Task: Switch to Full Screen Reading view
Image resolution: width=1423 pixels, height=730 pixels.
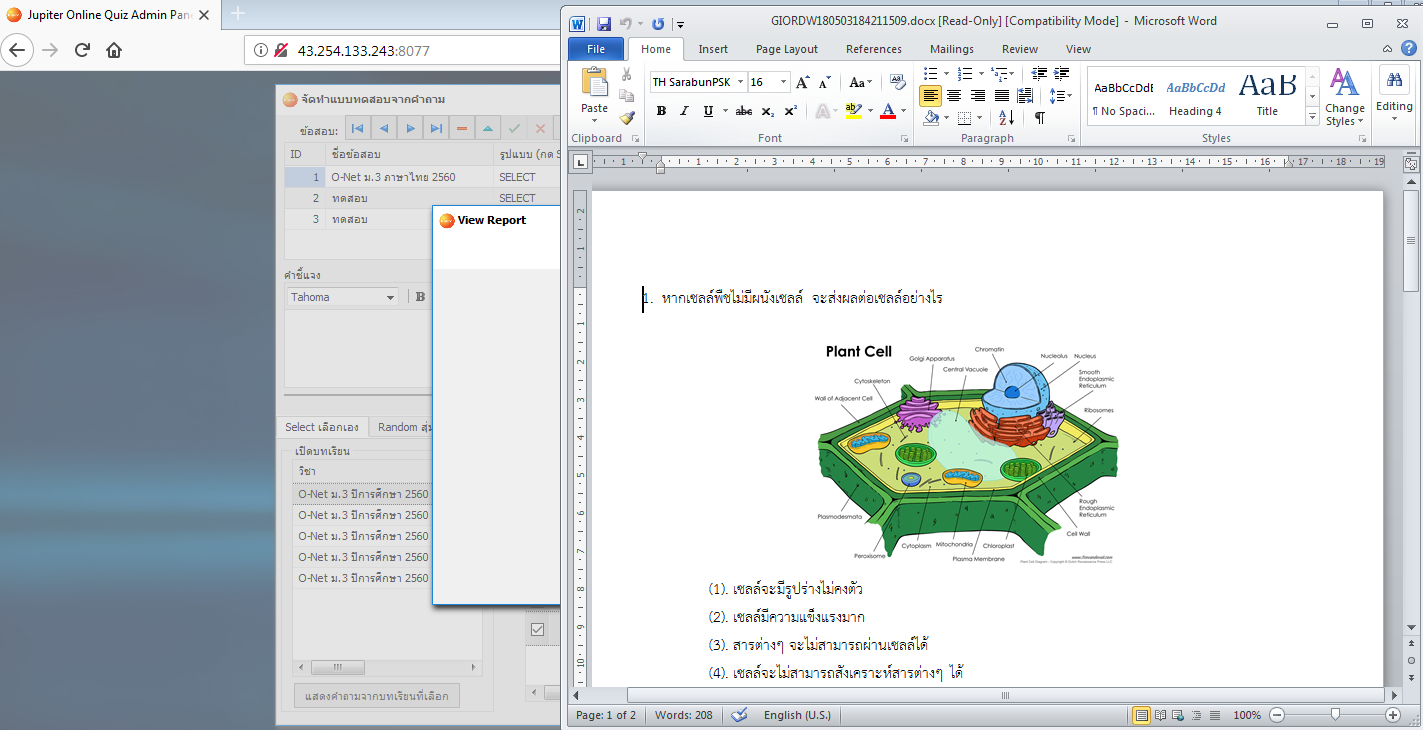Action: 1159,715
